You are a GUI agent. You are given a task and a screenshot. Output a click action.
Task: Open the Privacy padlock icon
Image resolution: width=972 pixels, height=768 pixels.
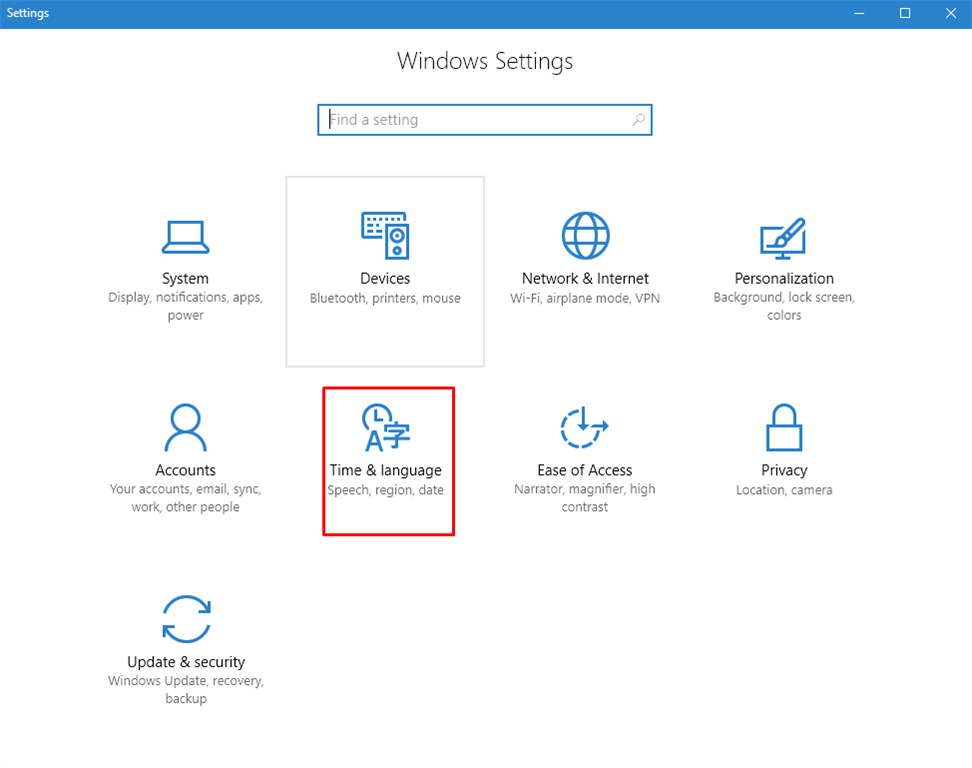784,427
